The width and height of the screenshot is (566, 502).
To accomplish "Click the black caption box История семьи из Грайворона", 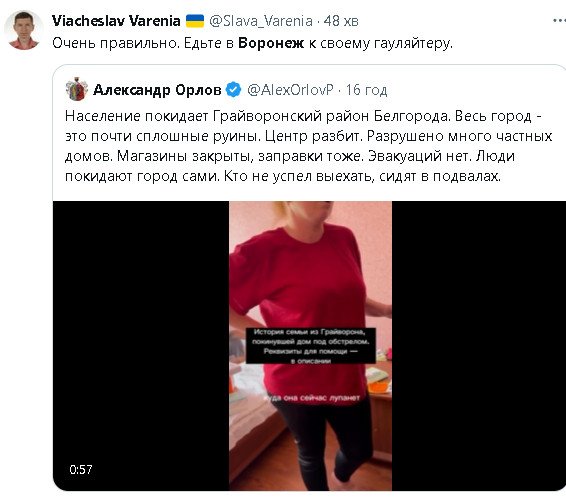I will tap(311, 345).
